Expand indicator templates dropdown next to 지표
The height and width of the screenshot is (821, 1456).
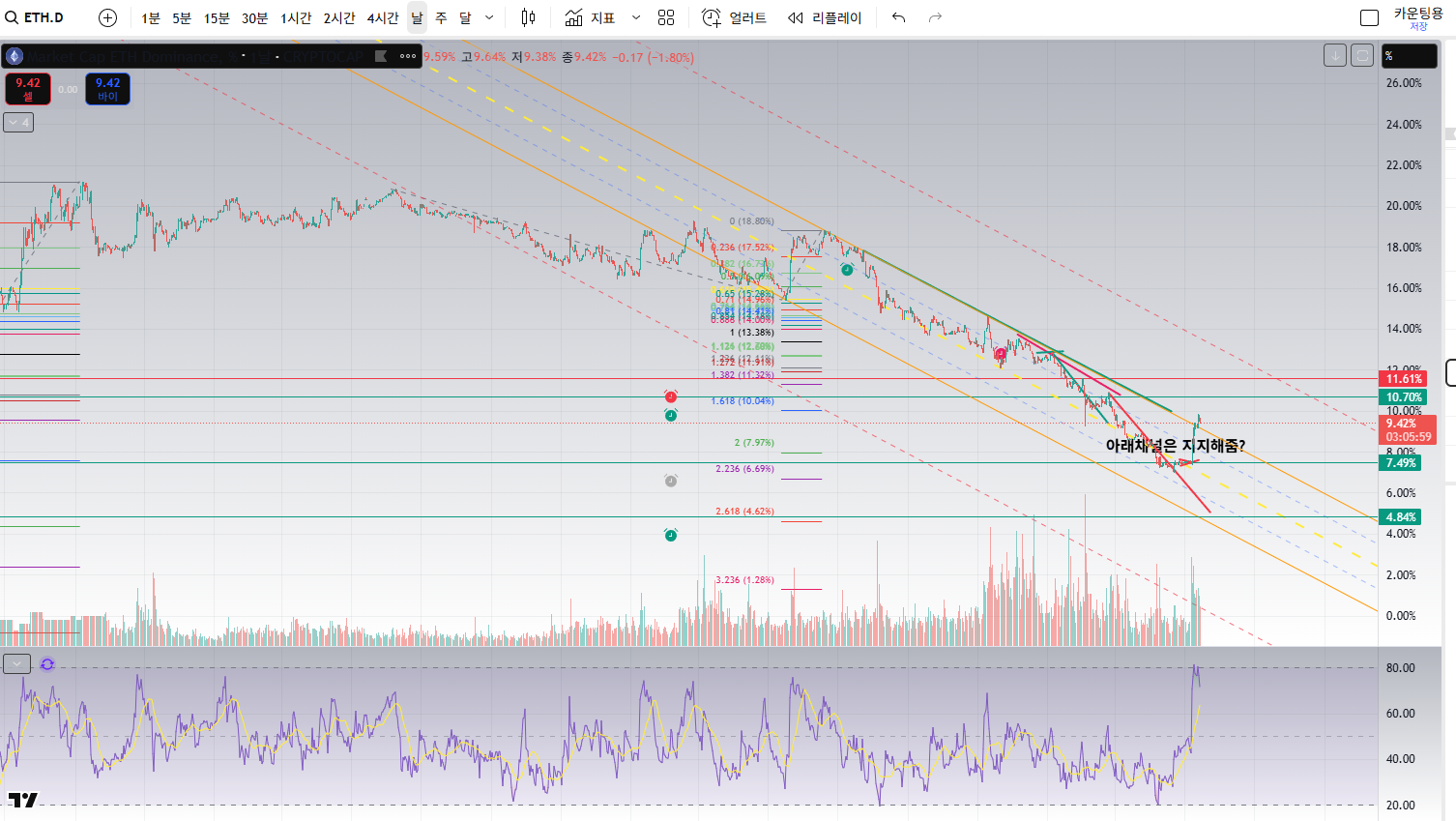point(635,18)
